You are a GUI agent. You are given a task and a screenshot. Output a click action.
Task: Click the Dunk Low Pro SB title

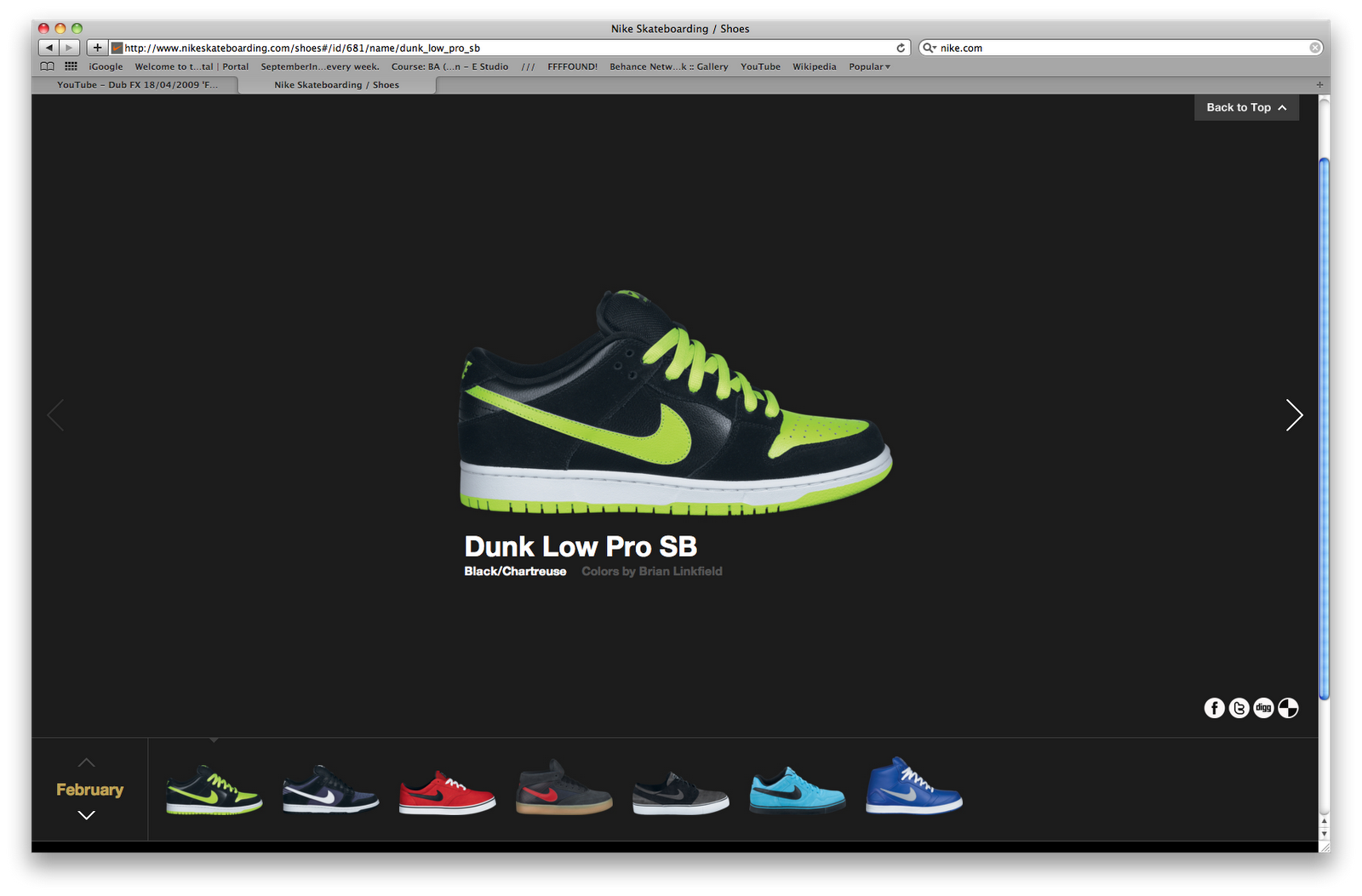coord(581,546)
